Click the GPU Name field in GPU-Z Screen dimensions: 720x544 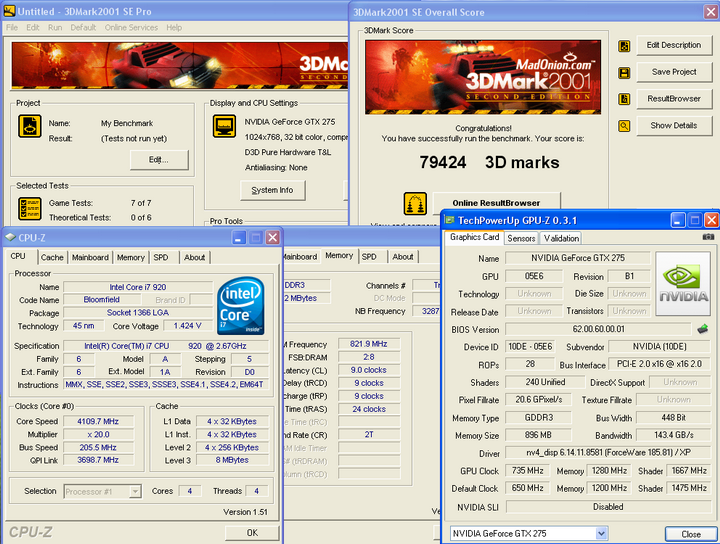coord(578,258)
